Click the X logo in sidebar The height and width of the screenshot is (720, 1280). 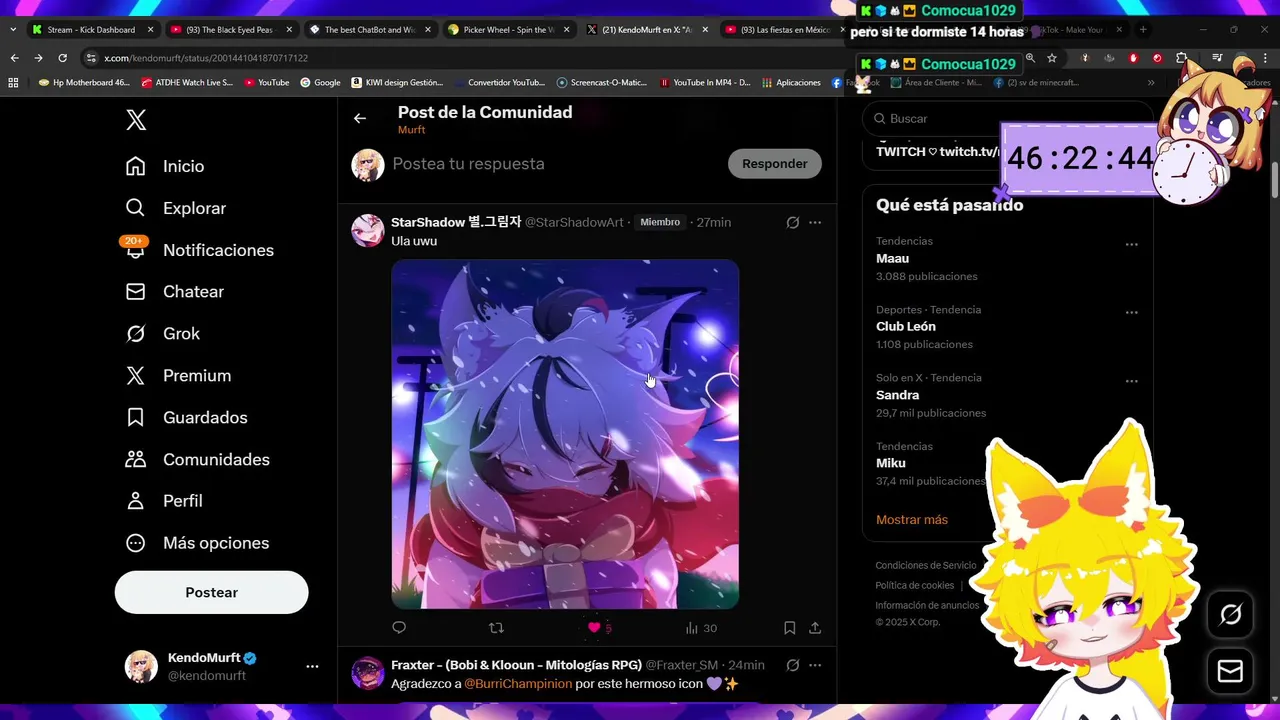(136, 120)
